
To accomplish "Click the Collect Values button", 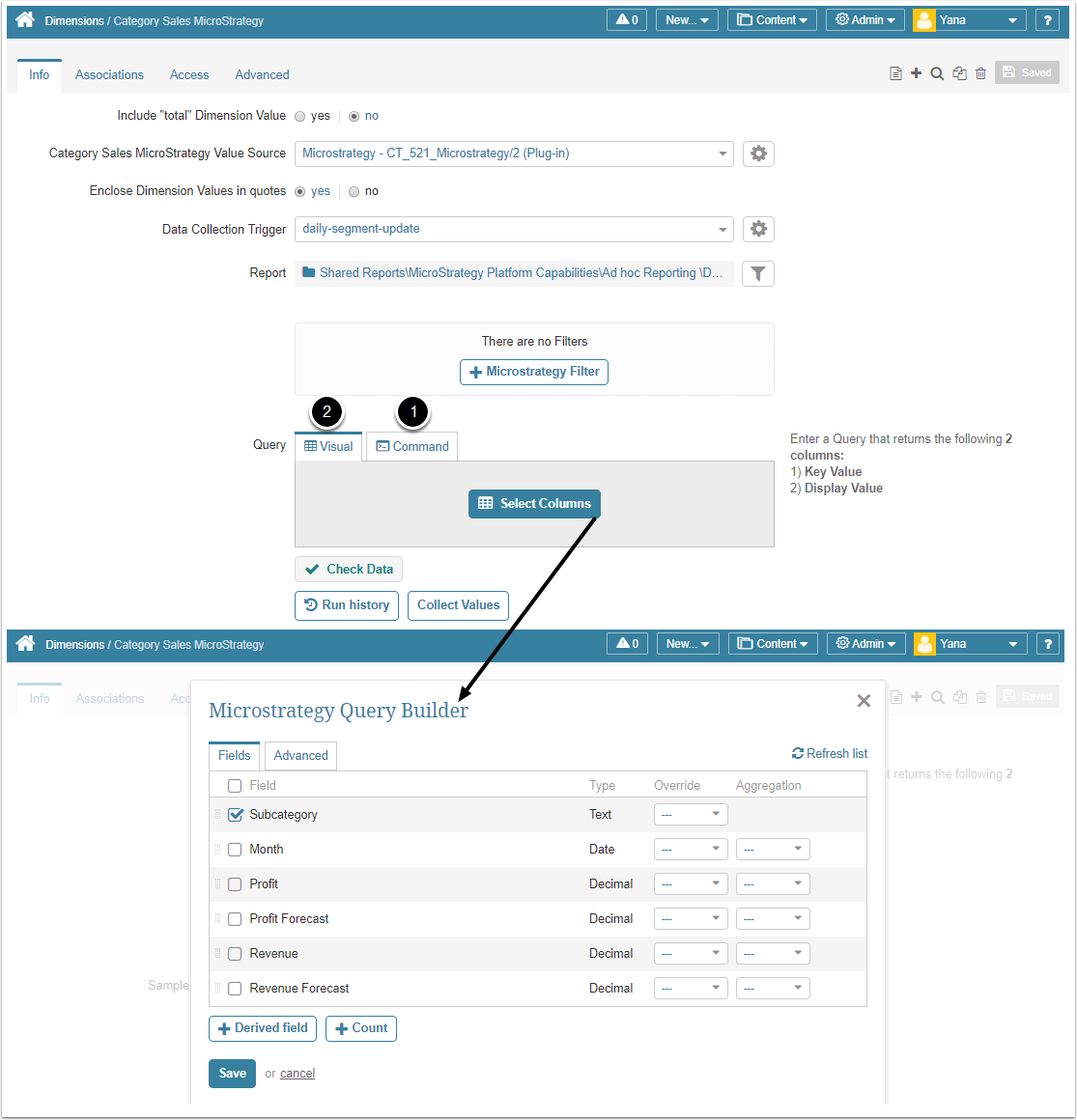I will [458, 605].
